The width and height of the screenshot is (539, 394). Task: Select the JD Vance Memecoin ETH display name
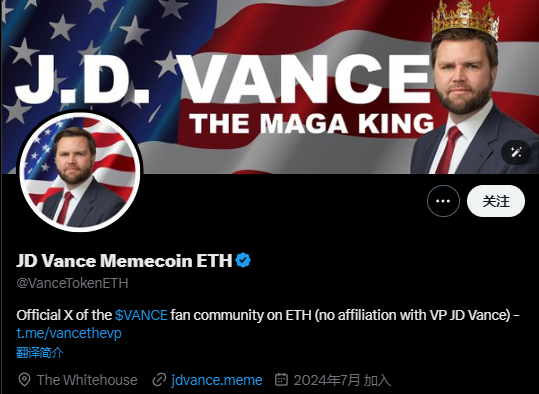click(x=124, y=261)
